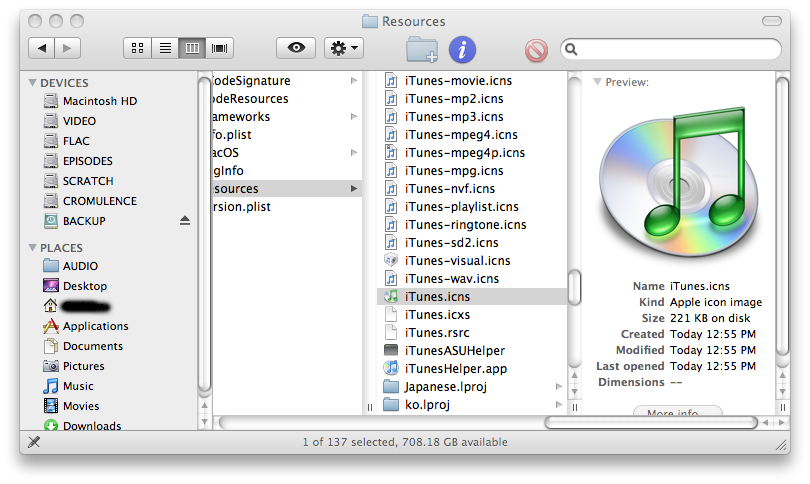810x484 pixels.
Task: Expand the Frameworks folder arrow
Action: pos(354,117)
